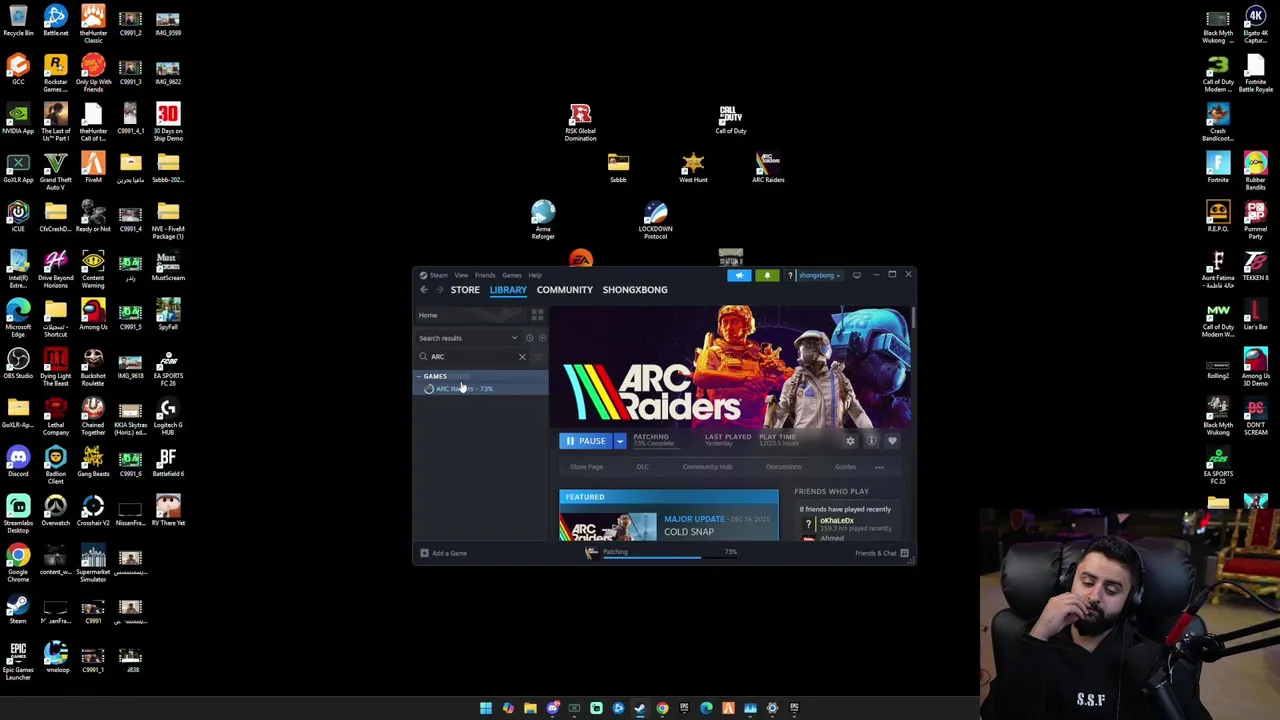Select the Recycle Bin desktop icon
The height and width of the screenshot is (720, 1280).
tap(18, 22)
